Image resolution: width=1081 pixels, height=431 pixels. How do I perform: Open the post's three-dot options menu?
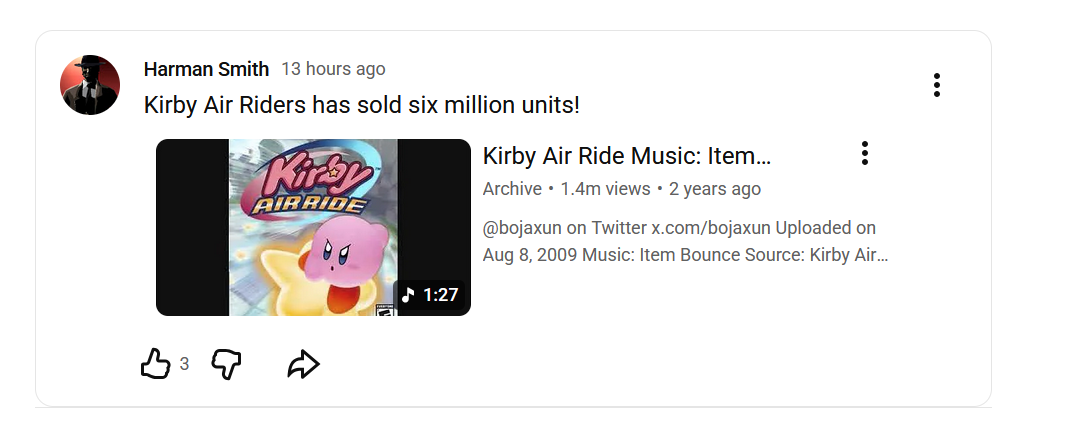click(936, 85)
